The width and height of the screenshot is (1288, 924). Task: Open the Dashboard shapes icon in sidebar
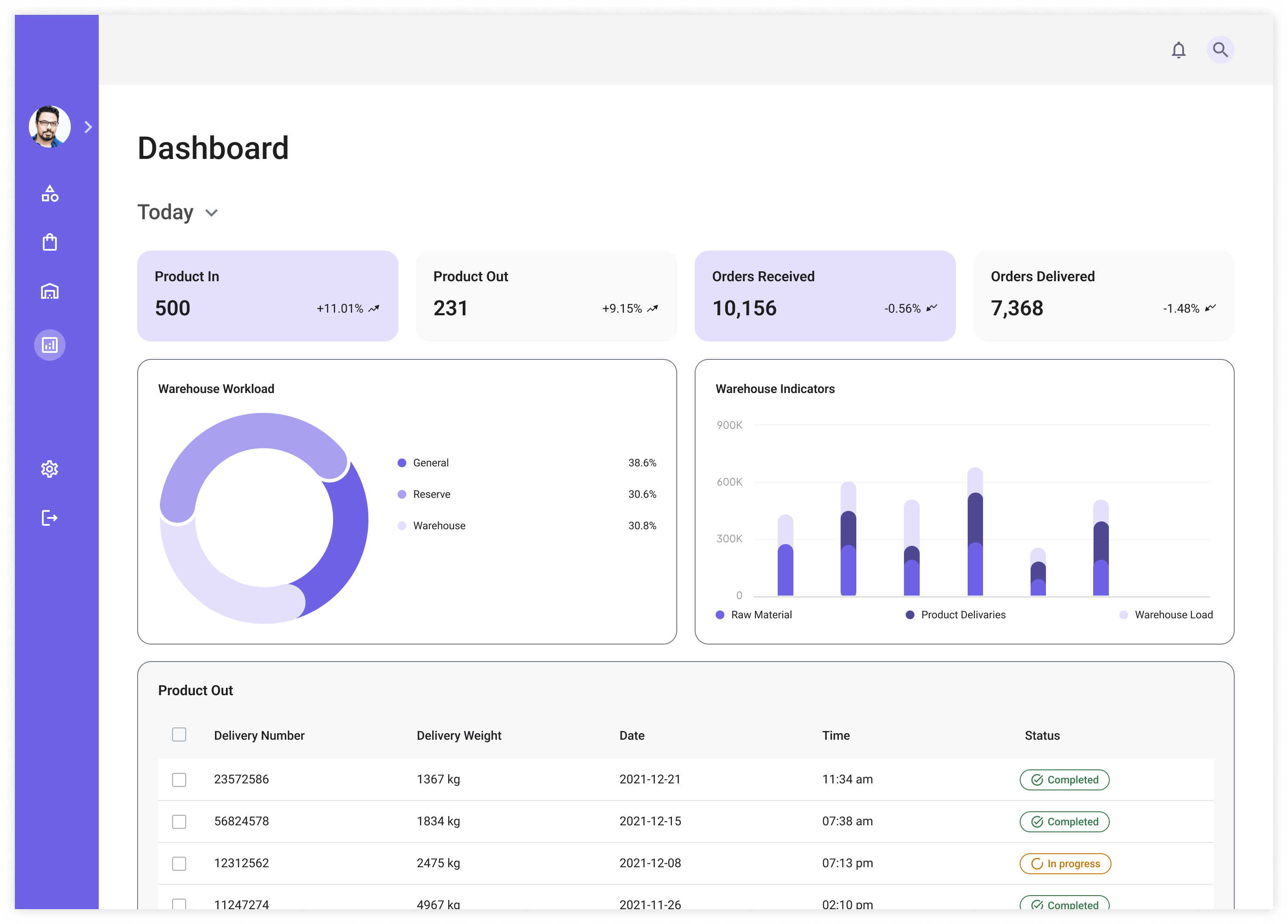49,193
